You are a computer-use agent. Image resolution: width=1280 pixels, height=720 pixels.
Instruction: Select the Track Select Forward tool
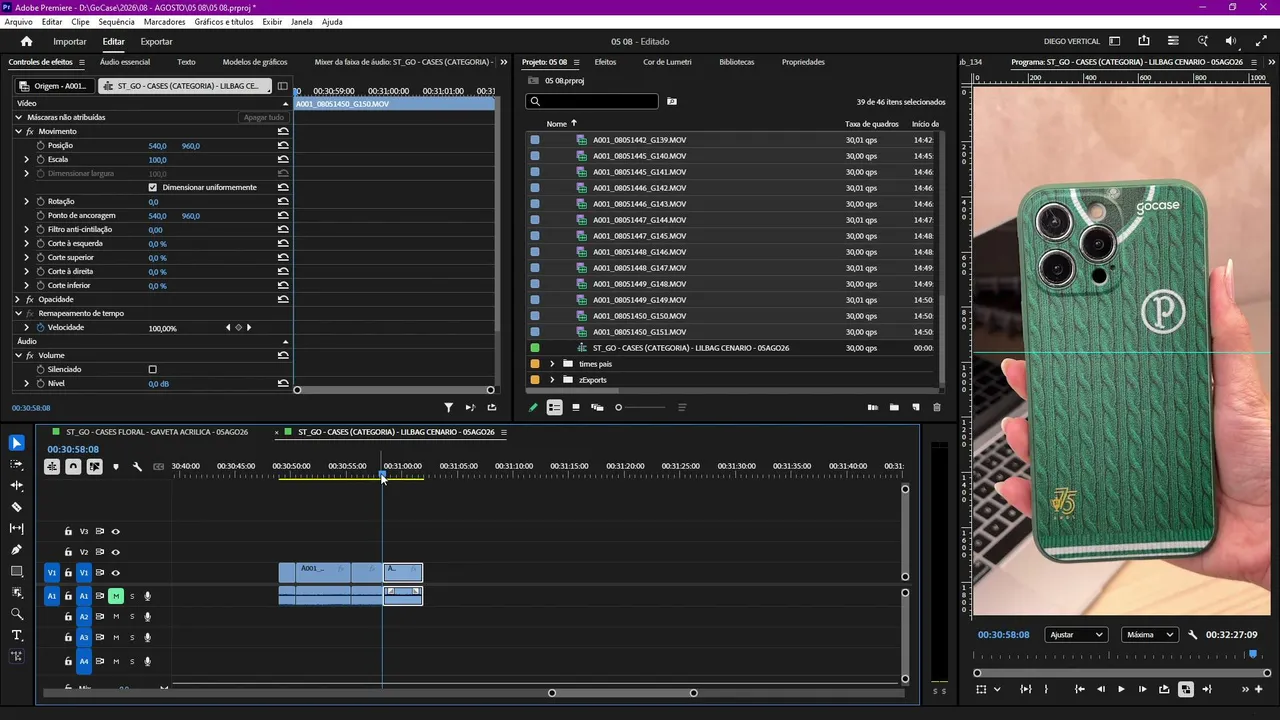(x=17, y=465)
